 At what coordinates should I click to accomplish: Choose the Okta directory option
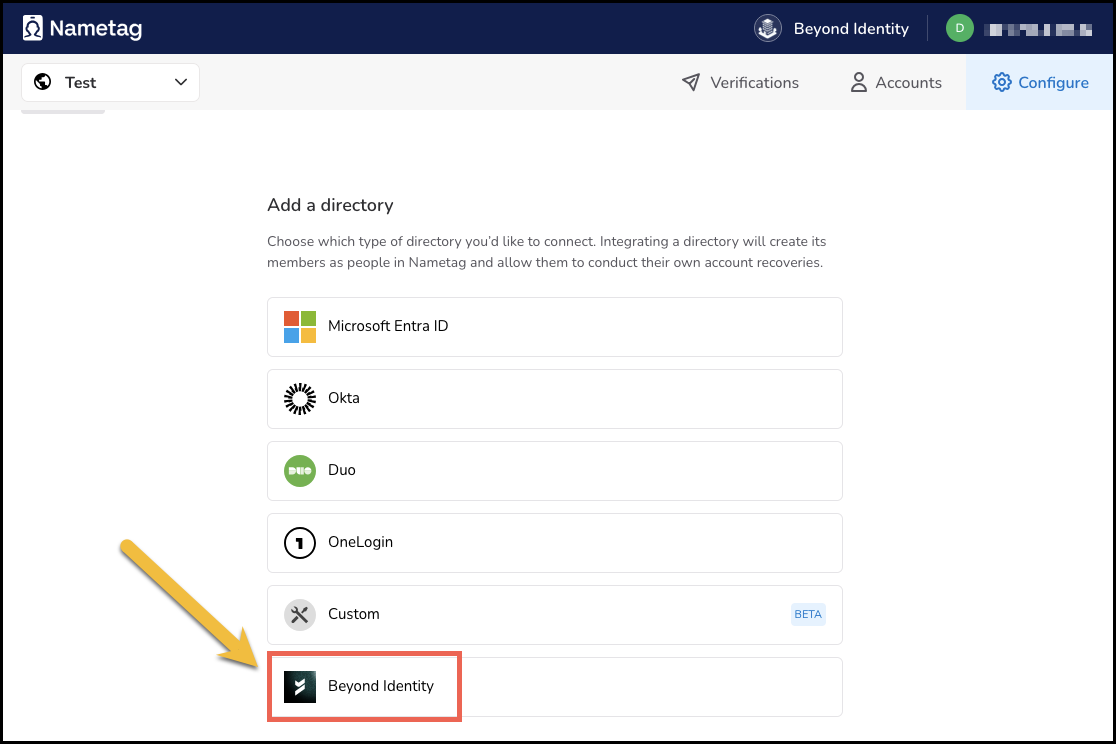click(x=555, y=398)
